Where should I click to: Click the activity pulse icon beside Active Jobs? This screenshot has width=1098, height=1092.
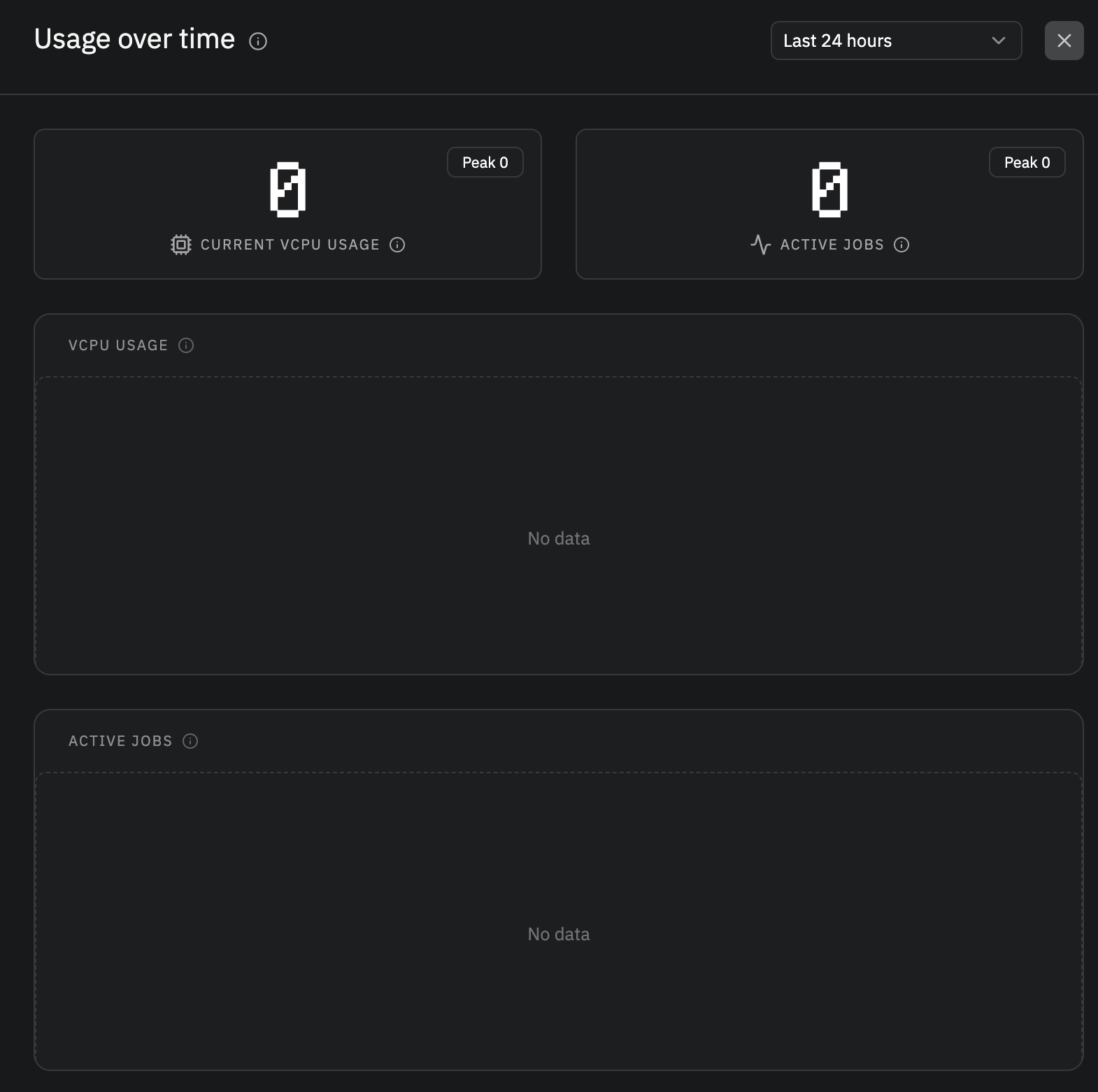pos(760,245)
